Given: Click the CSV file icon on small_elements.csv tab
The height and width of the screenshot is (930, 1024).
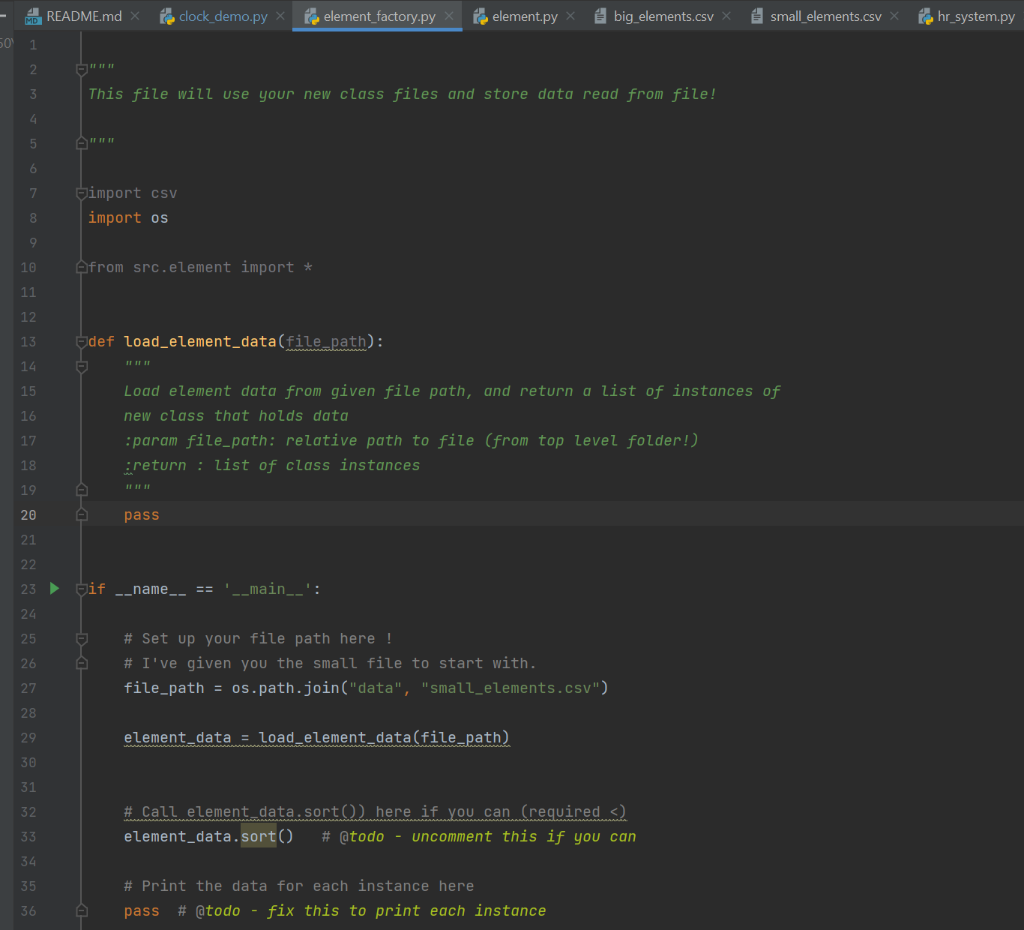Looking at the screenshot, I should click(x=756, y=16).
